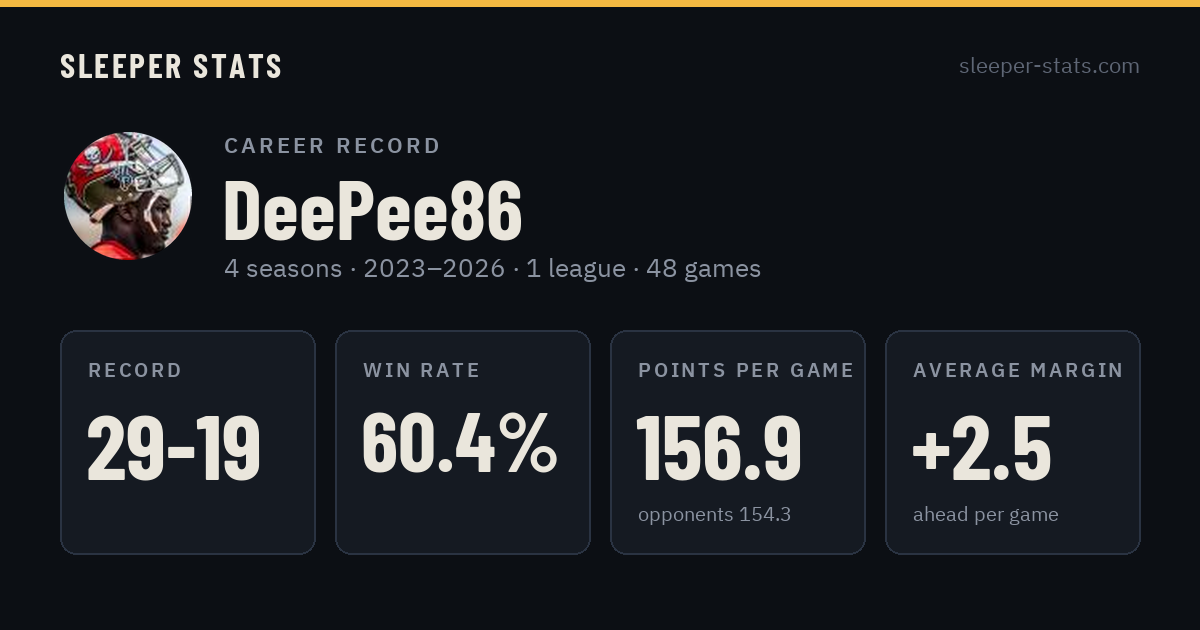Image resolution: width=1200 pixels, height=630 pixels.
Task: Click the RECORD label text
Action: click(x=135, y=370)
